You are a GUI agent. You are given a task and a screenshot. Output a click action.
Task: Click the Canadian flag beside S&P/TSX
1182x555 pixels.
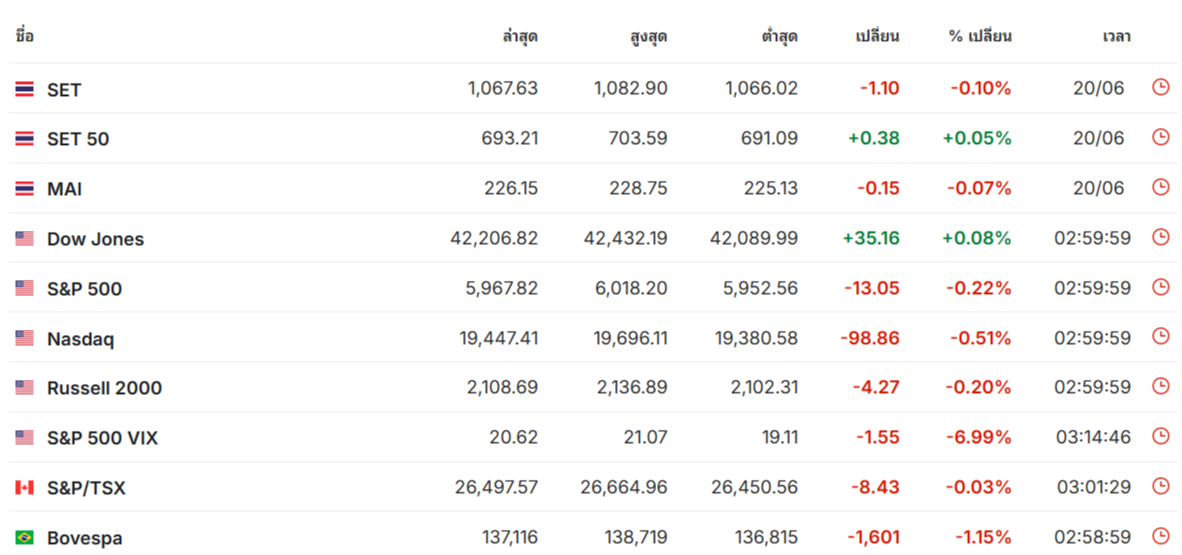24,488
